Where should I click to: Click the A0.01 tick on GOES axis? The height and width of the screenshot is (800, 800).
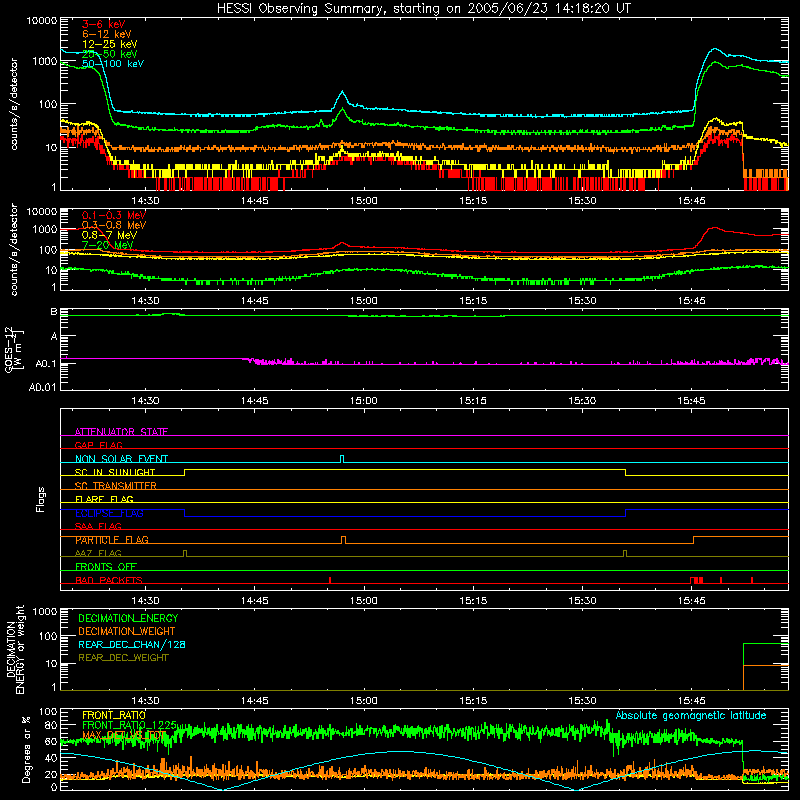tap(43, 387)
